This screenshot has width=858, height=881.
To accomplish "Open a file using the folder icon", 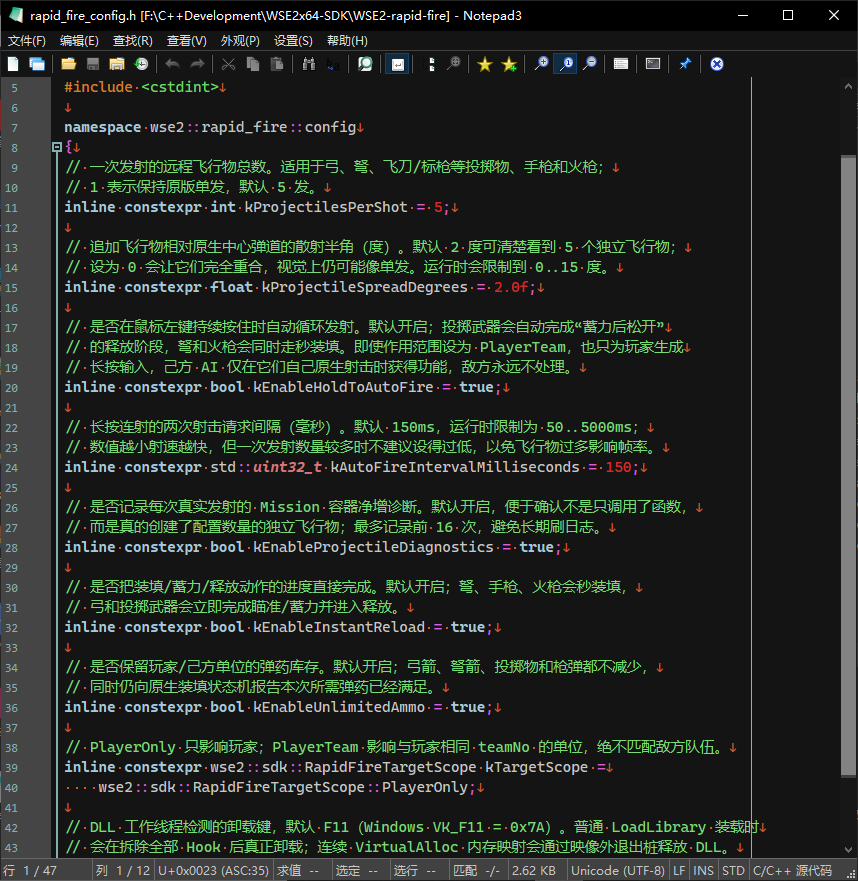I will [x=69, y=64].
